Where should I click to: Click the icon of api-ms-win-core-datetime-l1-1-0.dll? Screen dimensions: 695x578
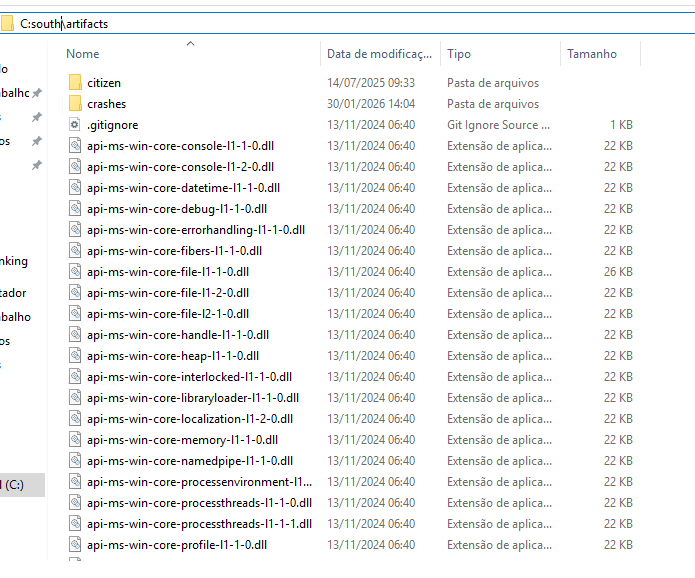pos(75,188)
